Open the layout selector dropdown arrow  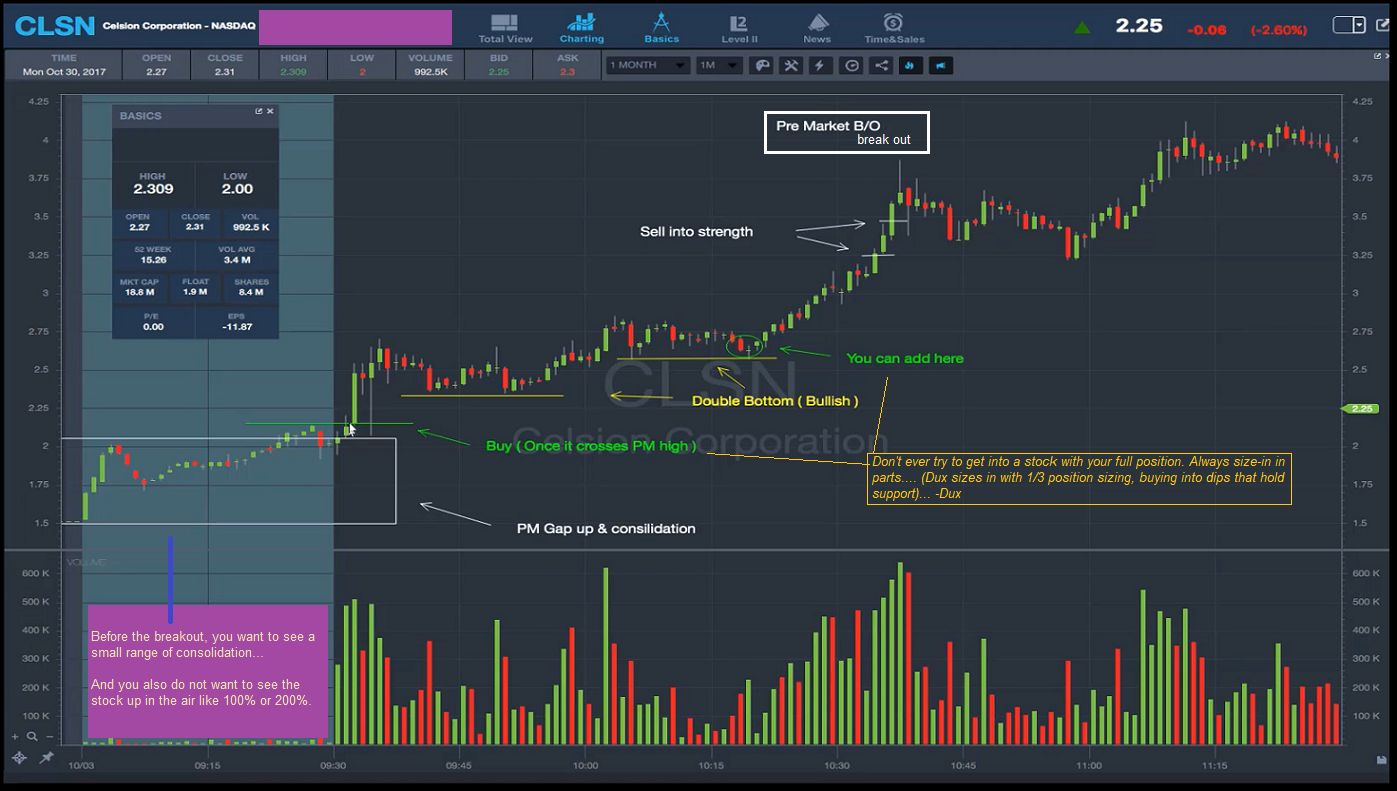click(x=1358, y=25)
